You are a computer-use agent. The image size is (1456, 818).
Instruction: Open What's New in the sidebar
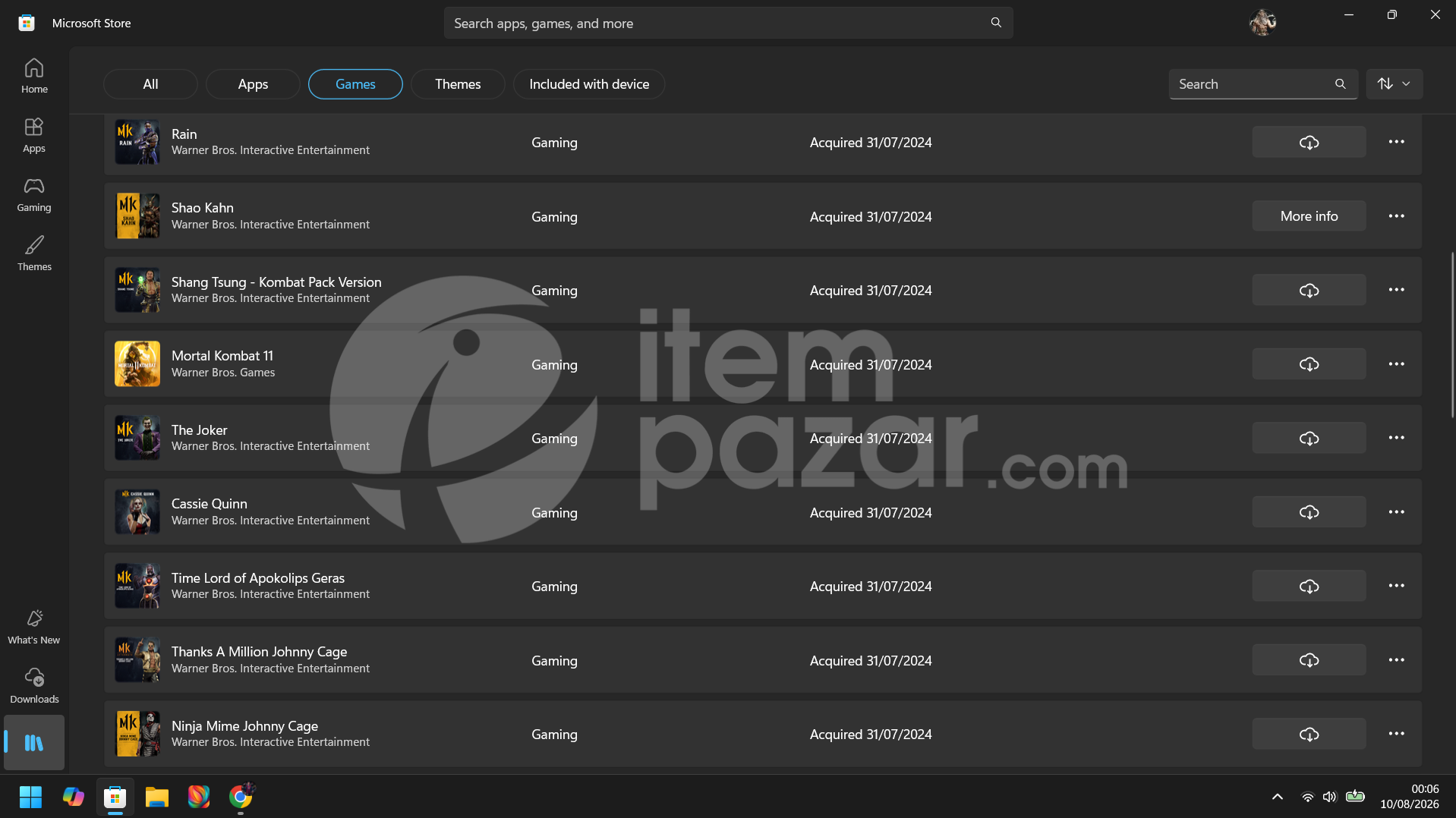click(x=34, y=627)
